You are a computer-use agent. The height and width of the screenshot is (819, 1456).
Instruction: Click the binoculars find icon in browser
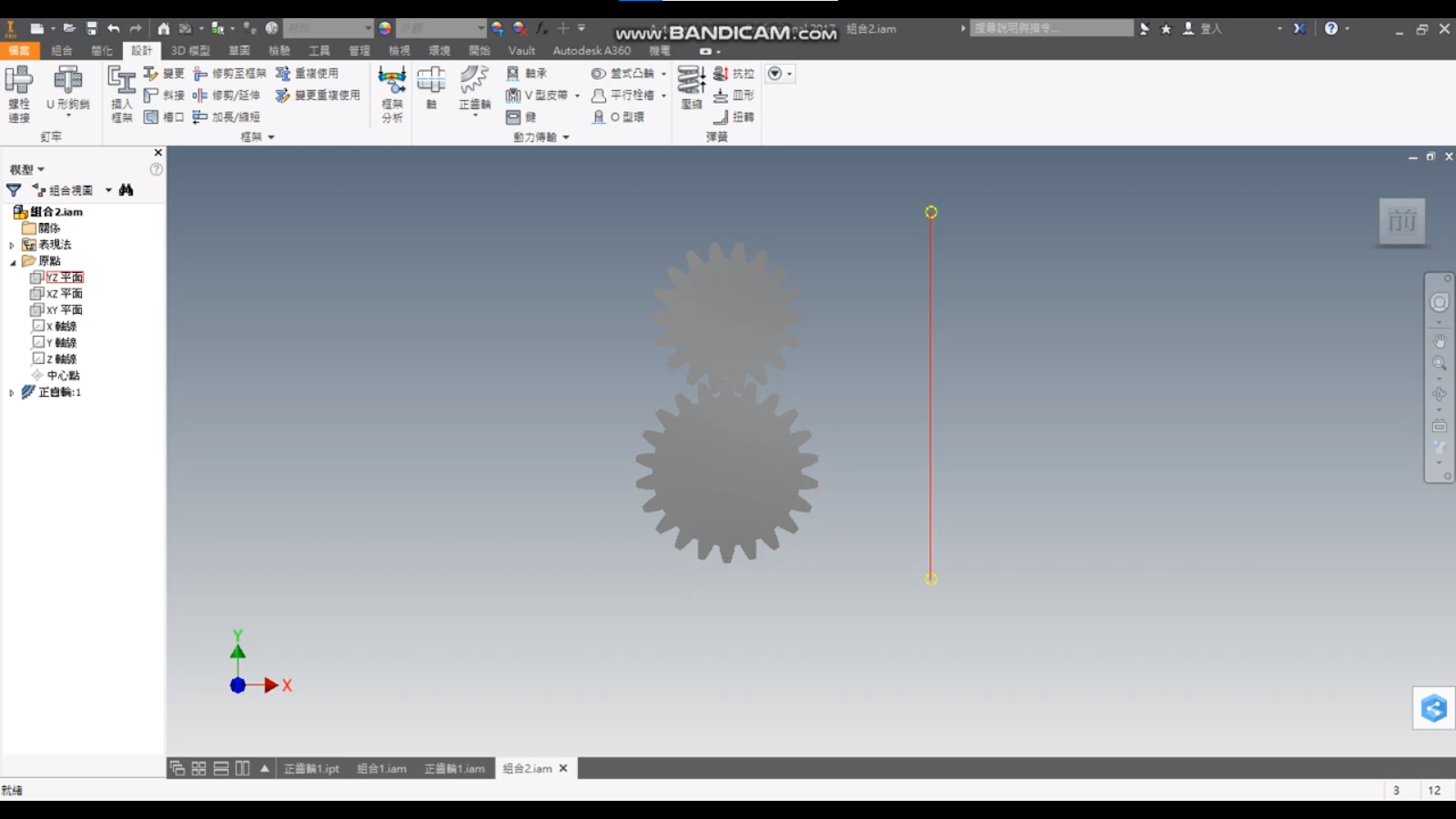(126, 189)
